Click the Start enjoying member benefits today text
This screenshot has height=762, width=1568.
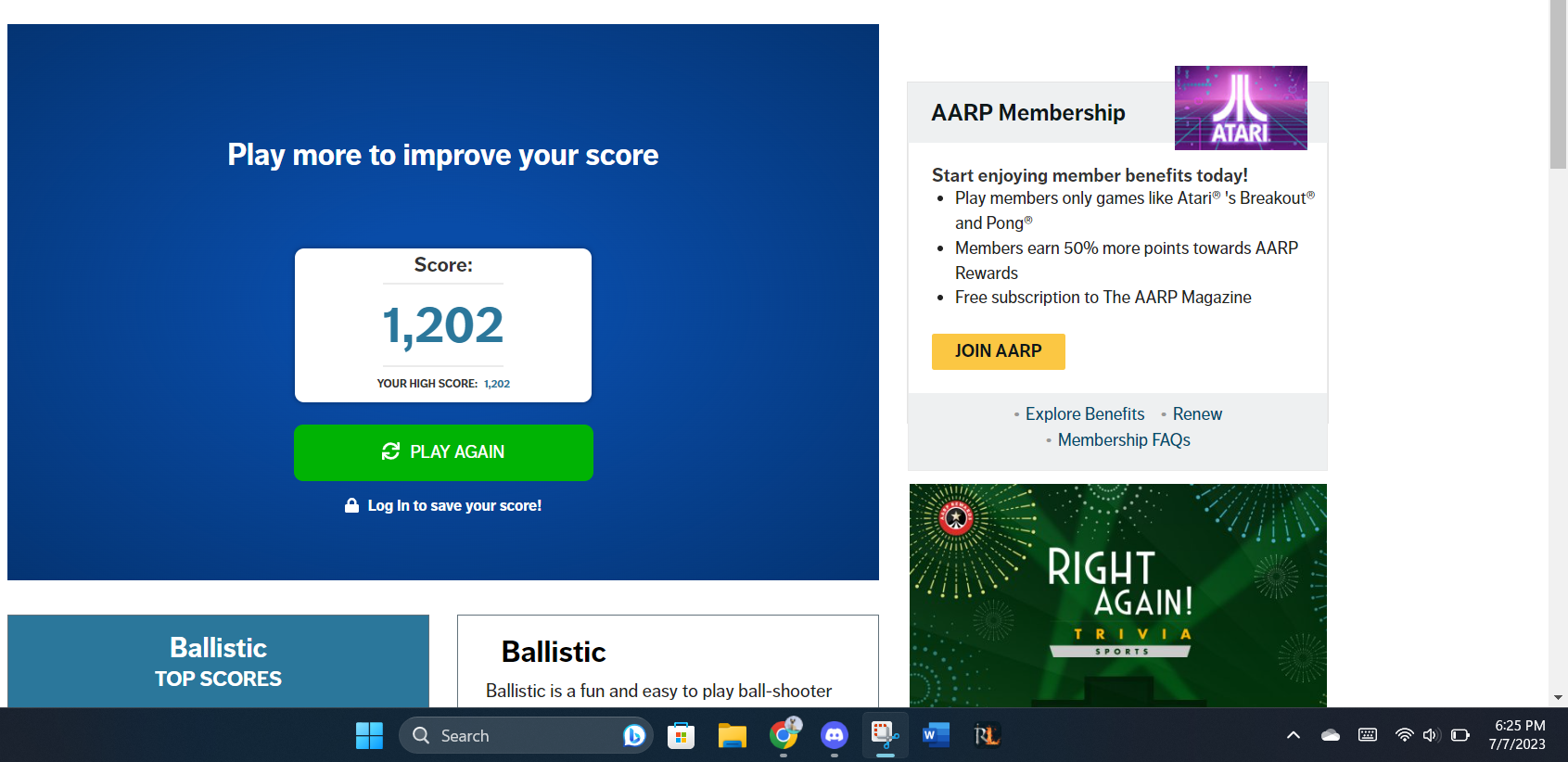click(1090, 175)
